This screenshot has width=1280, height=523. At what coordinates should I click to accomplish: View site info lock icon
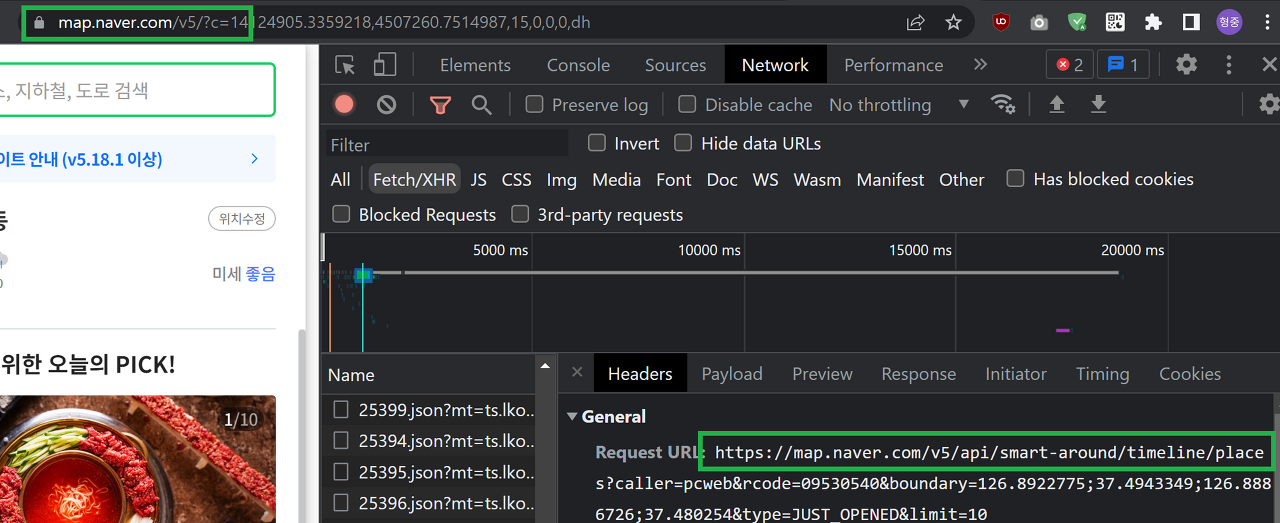[39, 22]
